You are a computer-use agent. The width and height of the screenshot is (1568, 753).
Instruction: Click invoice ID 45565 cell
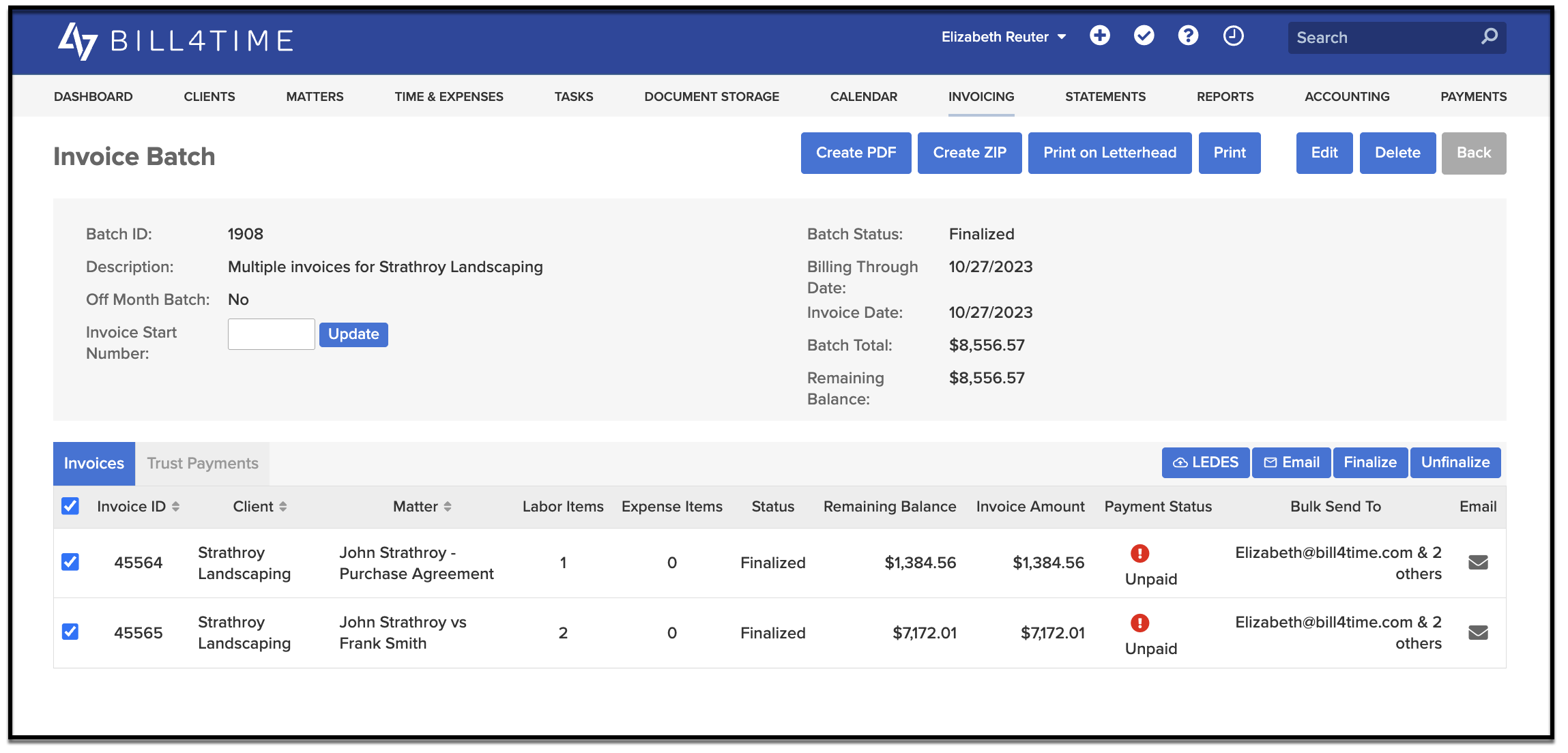(139, 633)
